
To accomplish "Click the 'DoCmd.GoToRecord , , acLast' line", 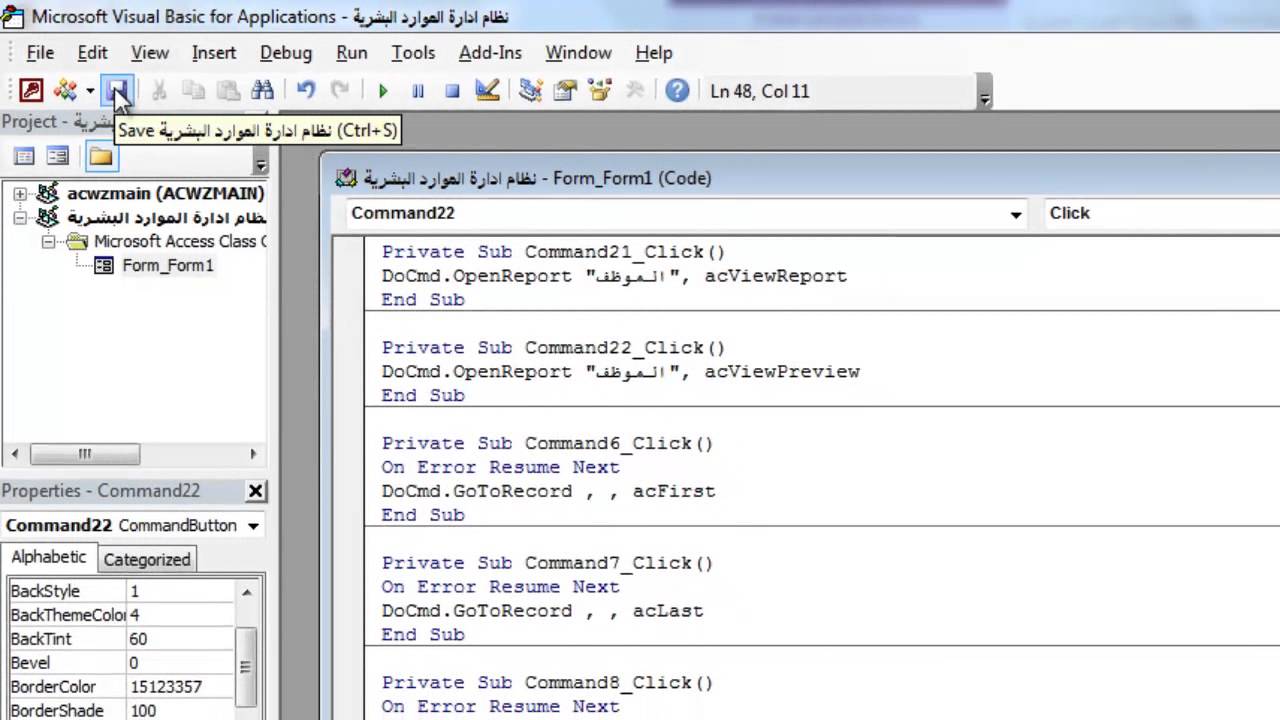I will [542, 611].
